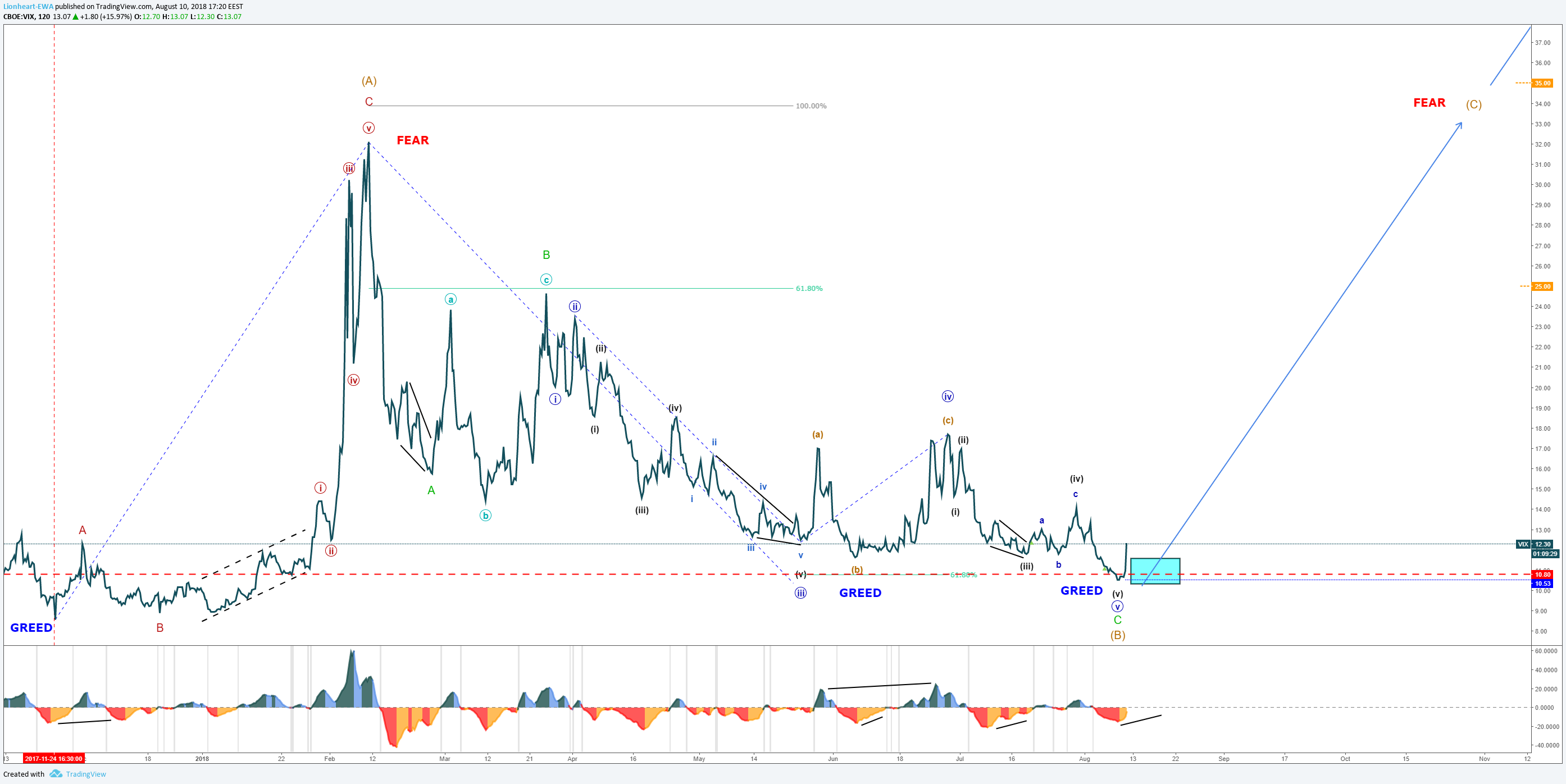
Task: Click the red circled ii wave marker
Action: 331,550
